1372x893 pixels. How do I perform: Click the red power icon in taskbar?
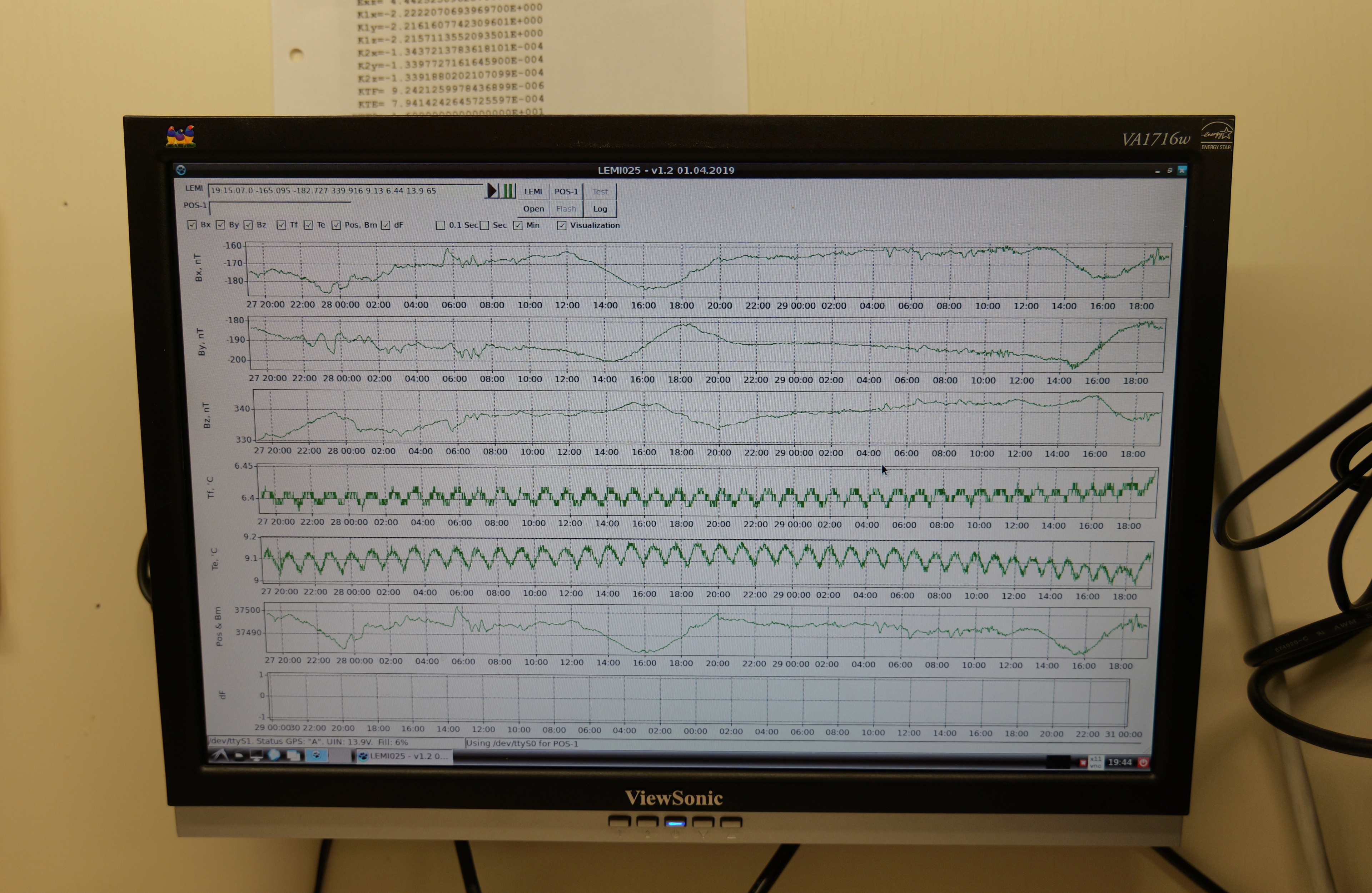[x=1143, y=762]
